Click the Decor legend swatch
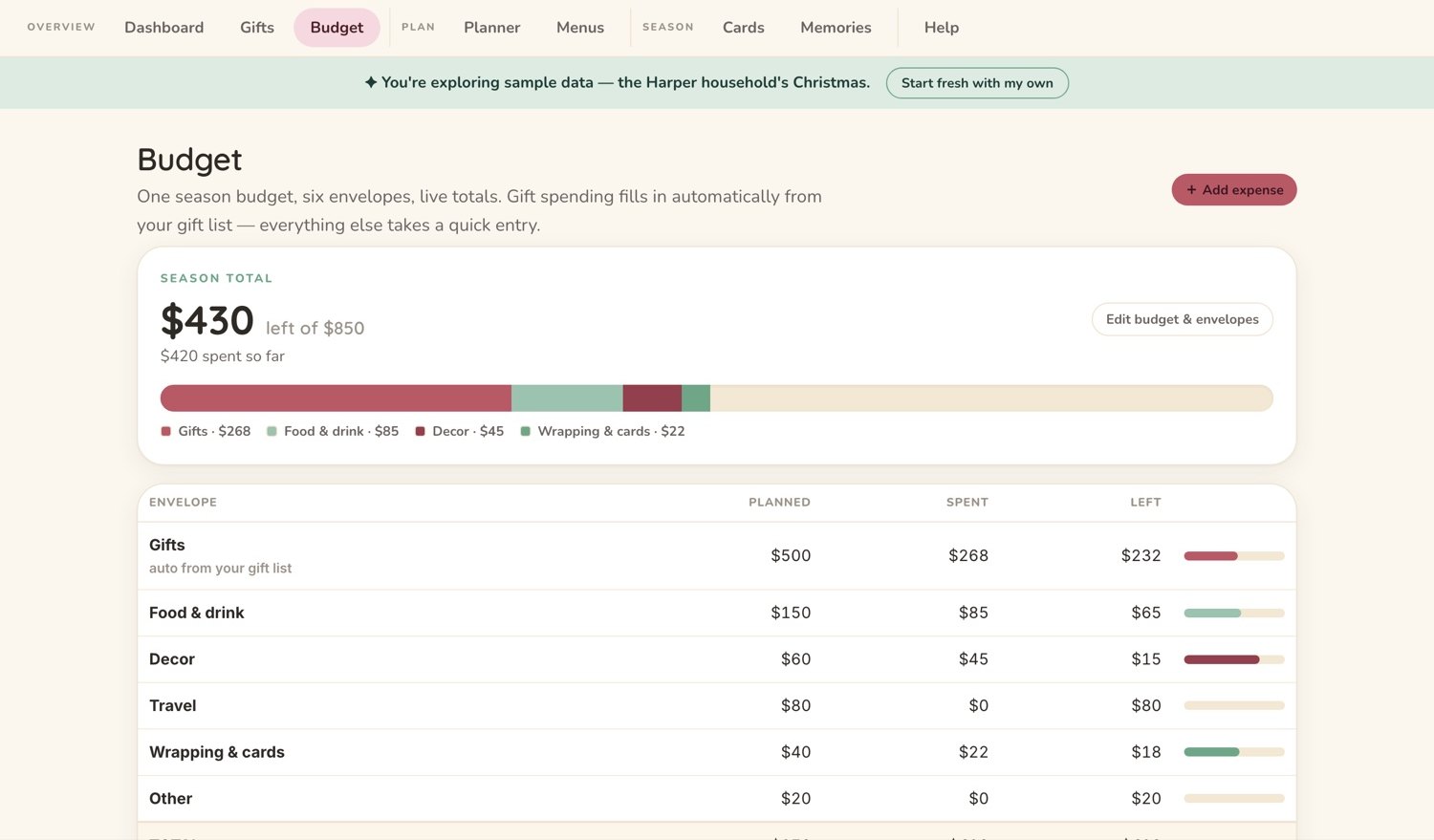 [420, 431]
